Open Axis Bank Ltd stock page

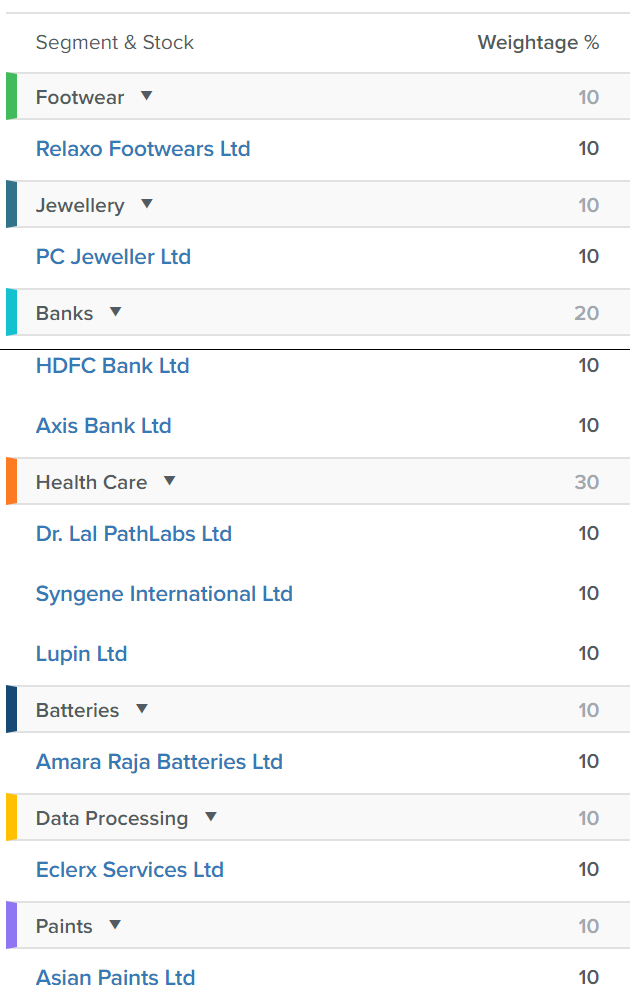(104, 425)
